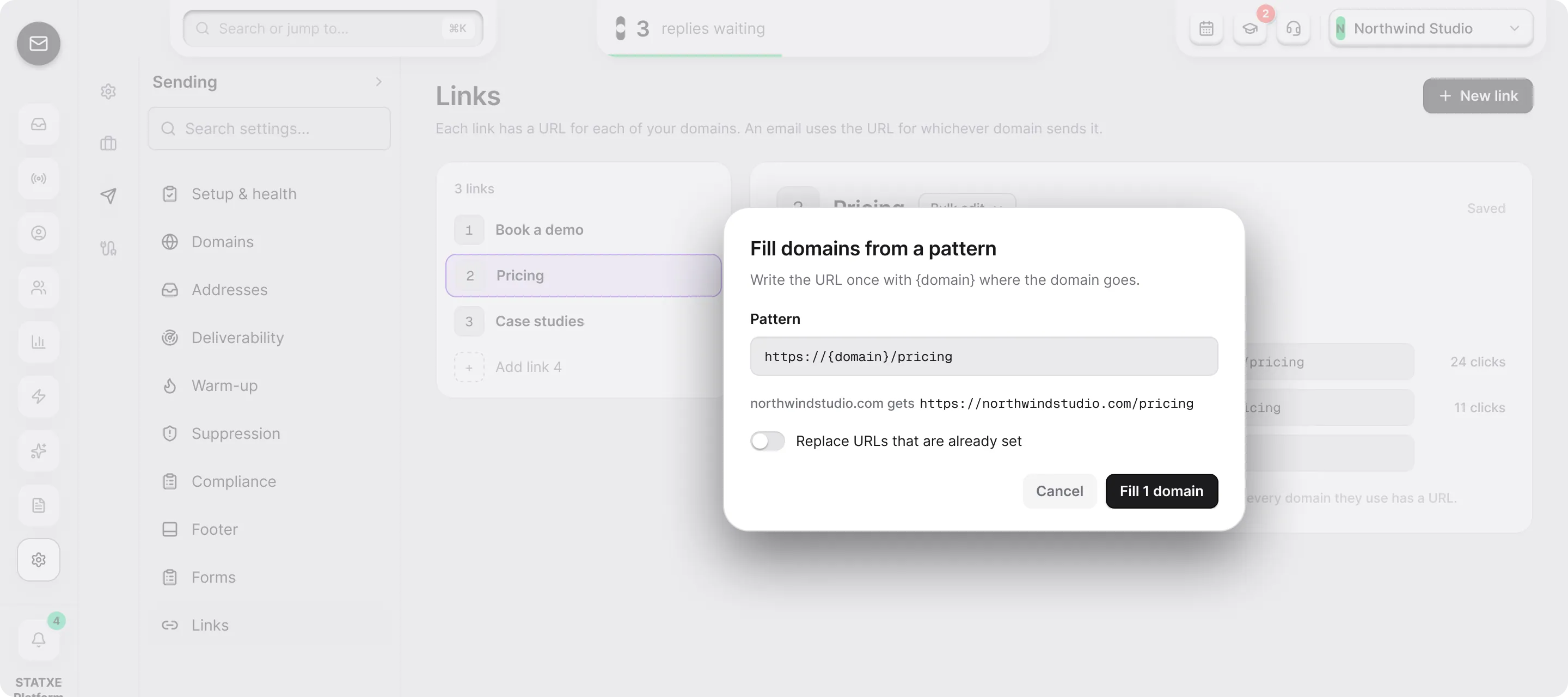Select the briefcase settings category icon
This screenshot has height=697, width=1568.
(x=108, y=143)
